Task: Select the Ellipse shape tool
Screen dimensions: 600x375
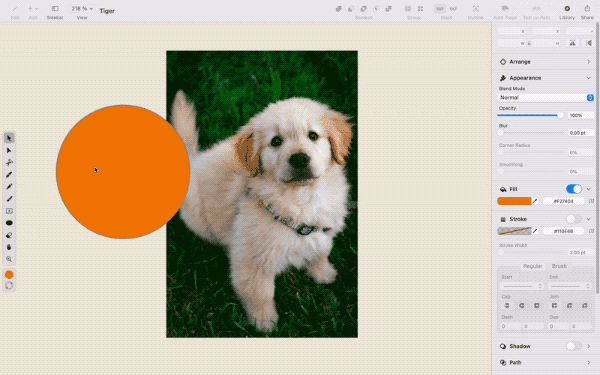Action: 9,223
